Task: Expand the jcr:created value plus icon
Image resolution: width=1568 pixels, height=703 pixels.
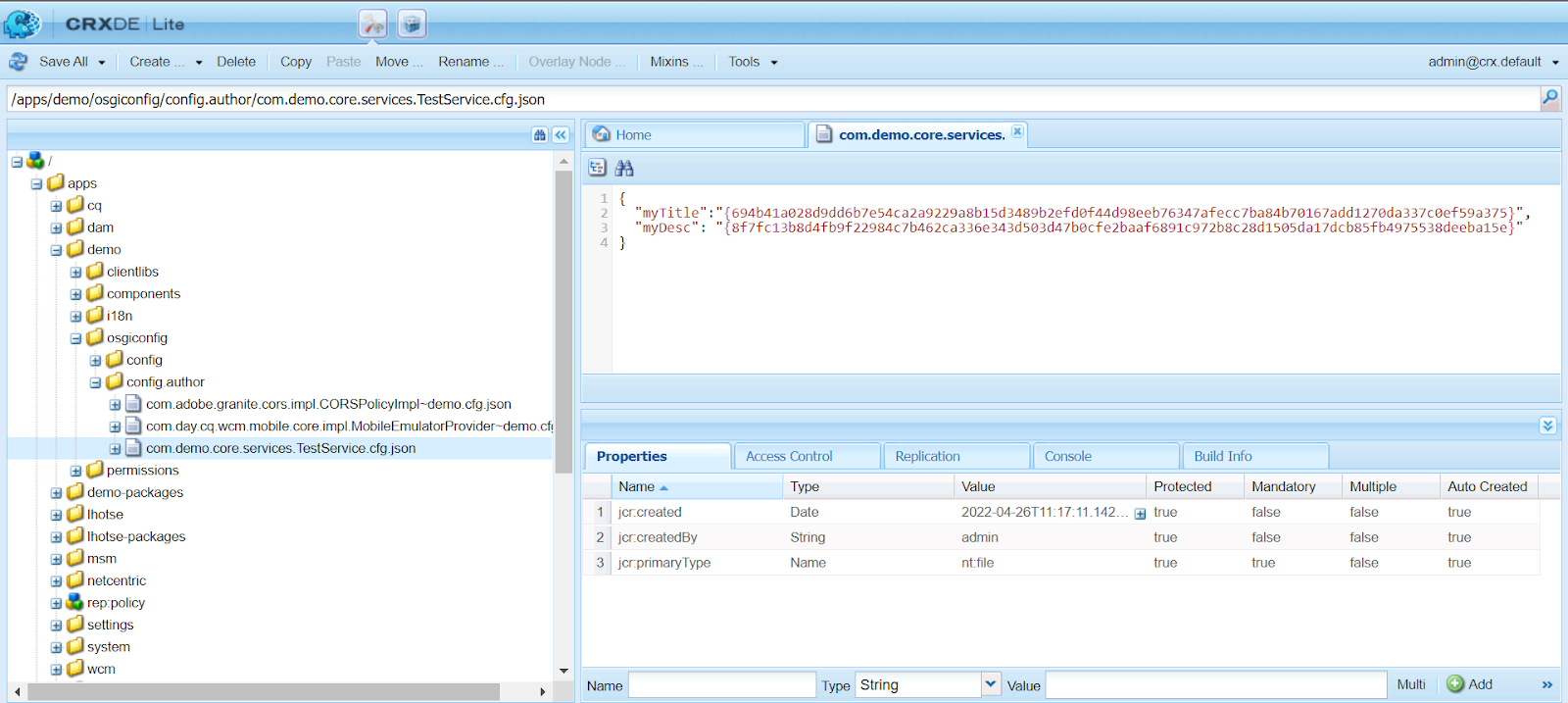Action: tap(1140, 514)
